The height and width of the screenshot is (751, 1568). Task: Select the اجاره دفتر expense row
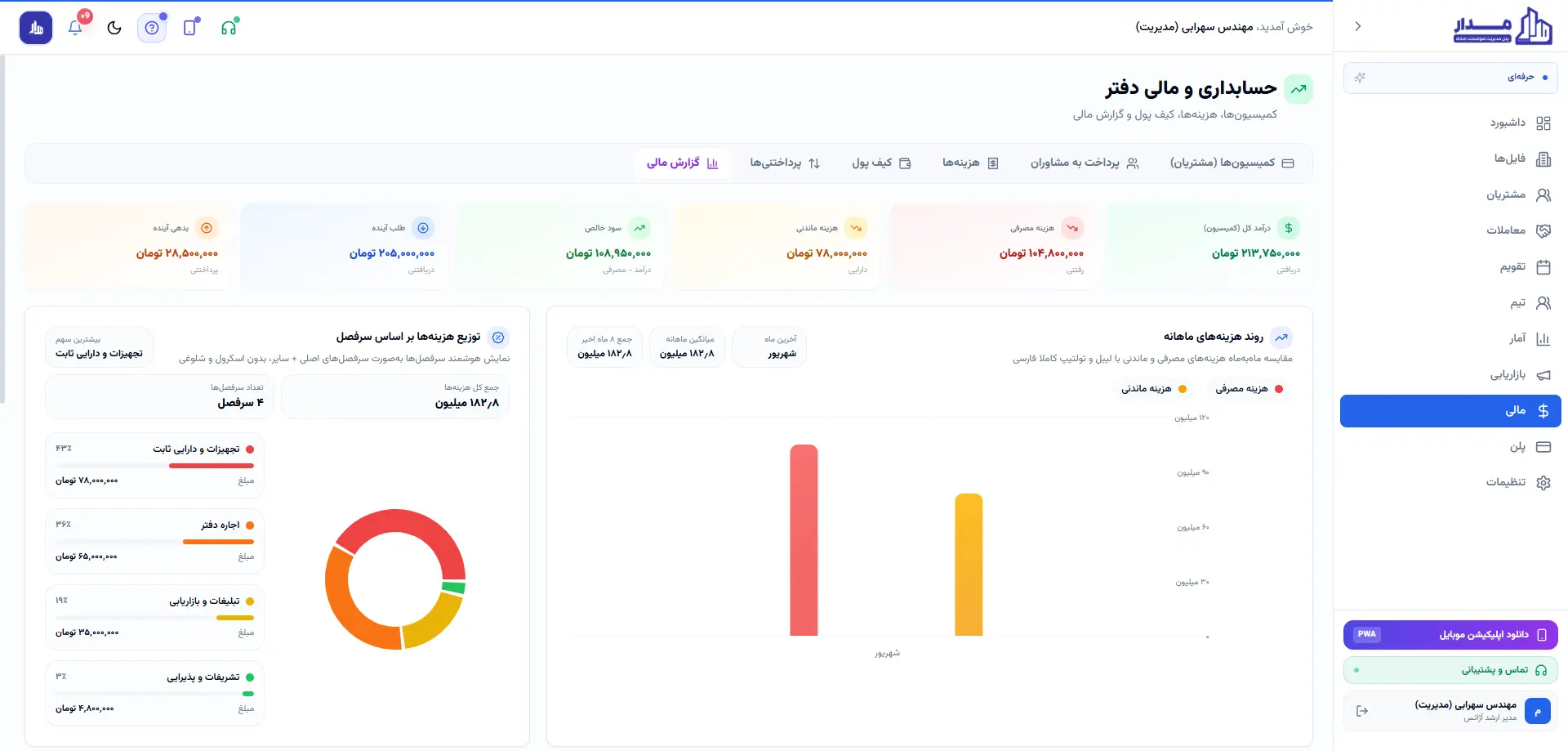(155, 541)
